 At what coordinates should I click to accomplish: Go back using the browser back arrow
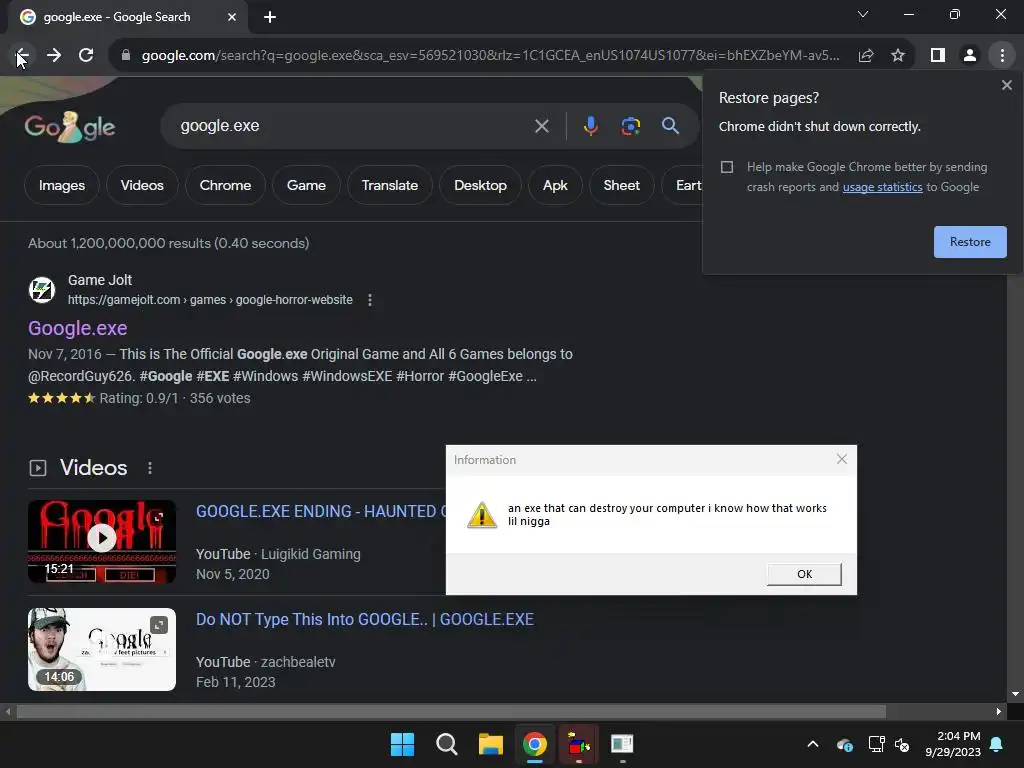tap(22, 56)
